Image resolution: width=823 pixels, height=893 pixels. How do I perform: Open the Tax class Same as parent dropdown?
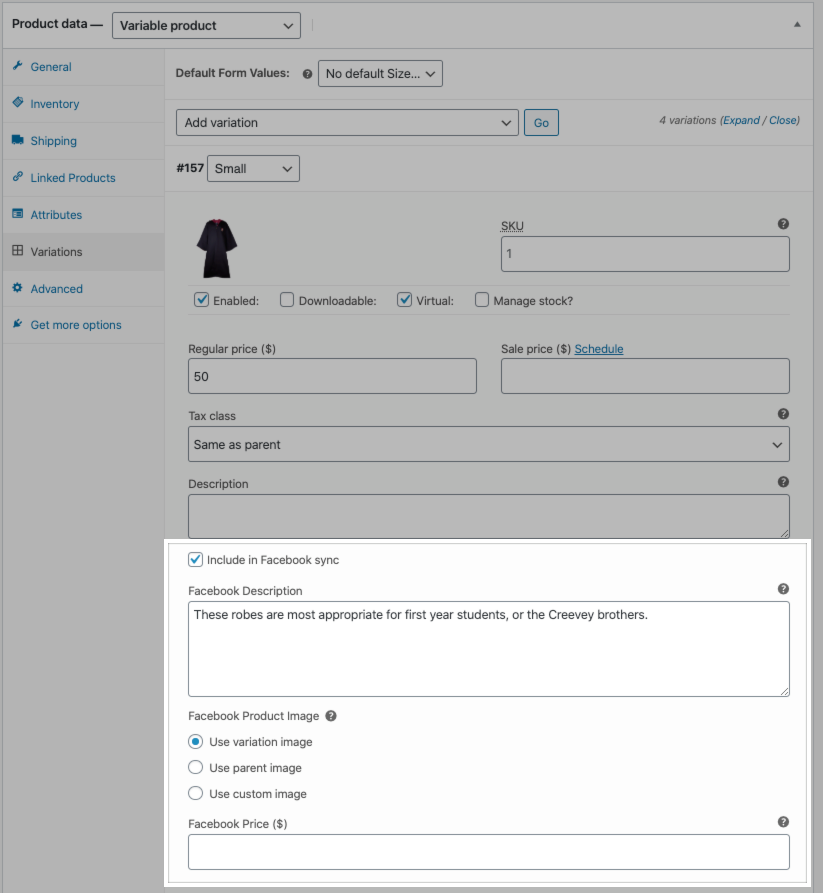(x=489, y=444)
